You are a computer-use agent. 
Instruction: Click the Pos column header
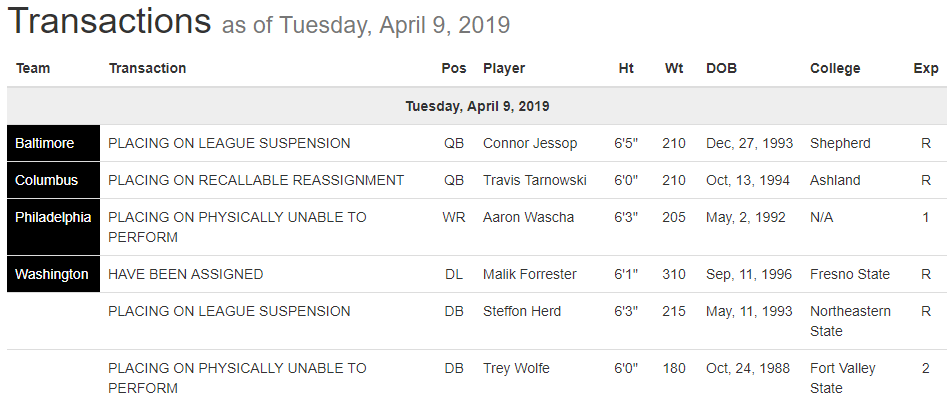pos(453,68)
